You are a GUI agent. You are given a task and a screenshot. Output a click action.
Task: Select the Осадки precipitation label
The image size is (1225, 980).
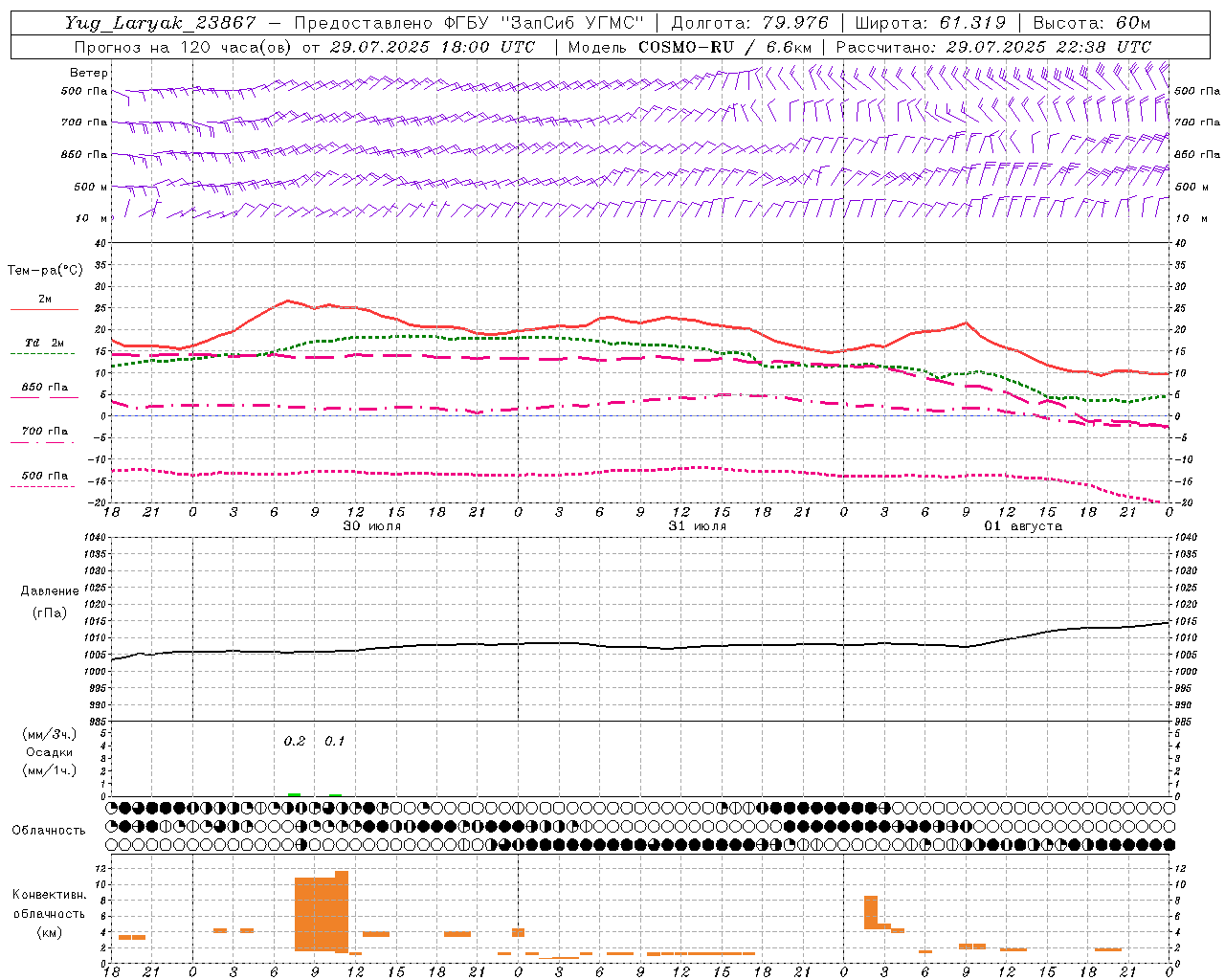click(x=49, y=752)
